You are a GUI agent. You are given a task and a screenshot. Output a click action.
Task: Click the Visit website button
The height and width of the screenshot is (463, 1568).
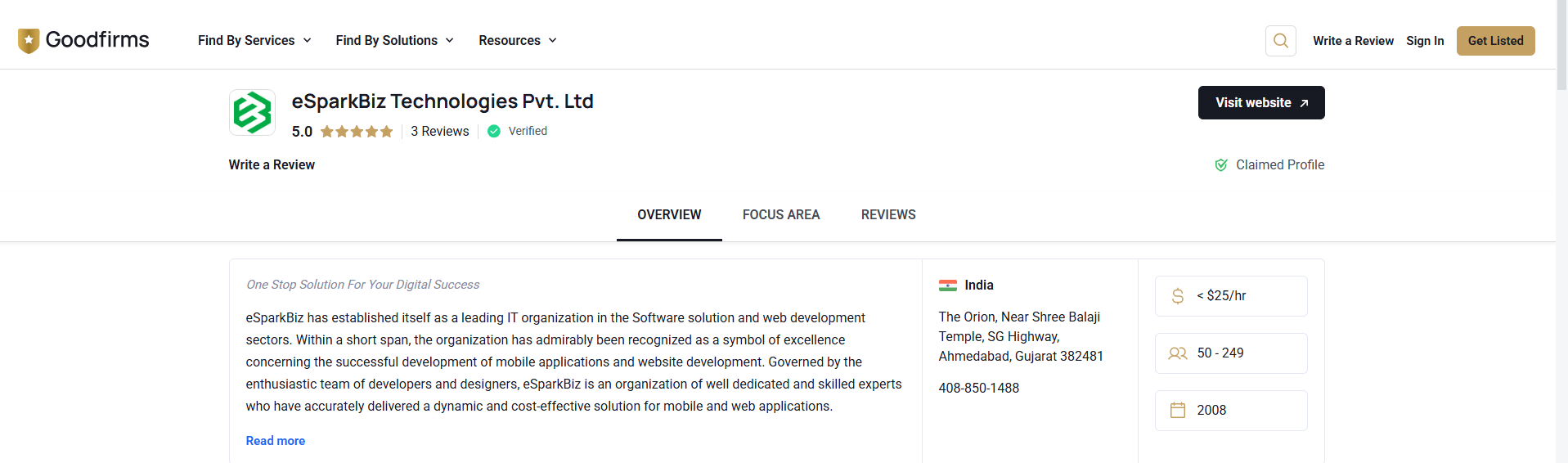point(1261,103)
